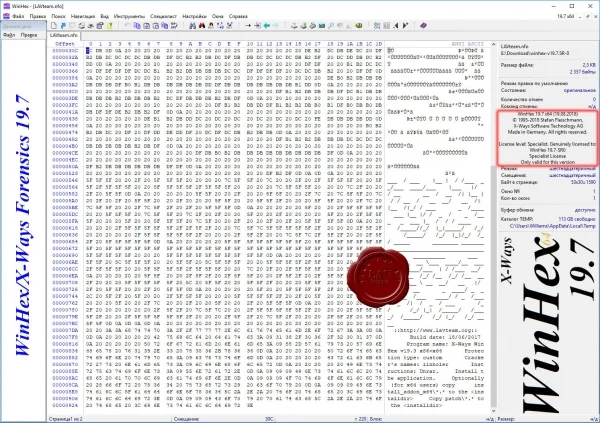Open help via purple book icon
This screenshot has width=600, height=423.
(x=423, y=26)
